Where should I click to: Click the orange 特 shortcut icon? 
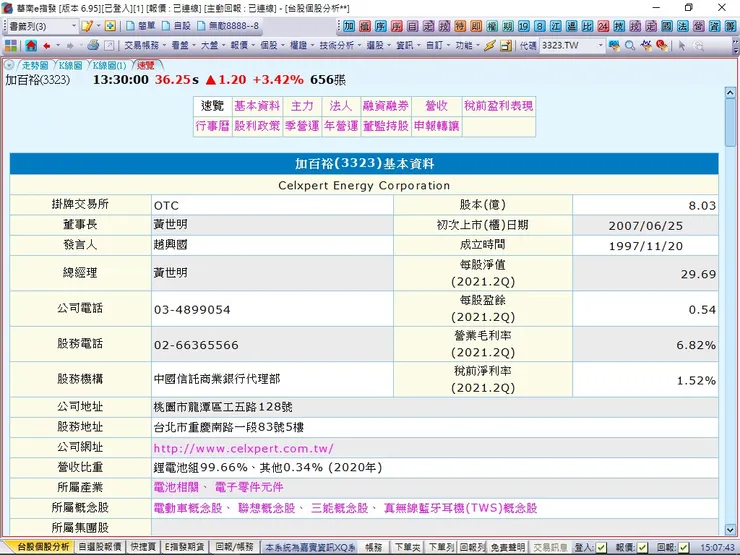pos(460,26)
